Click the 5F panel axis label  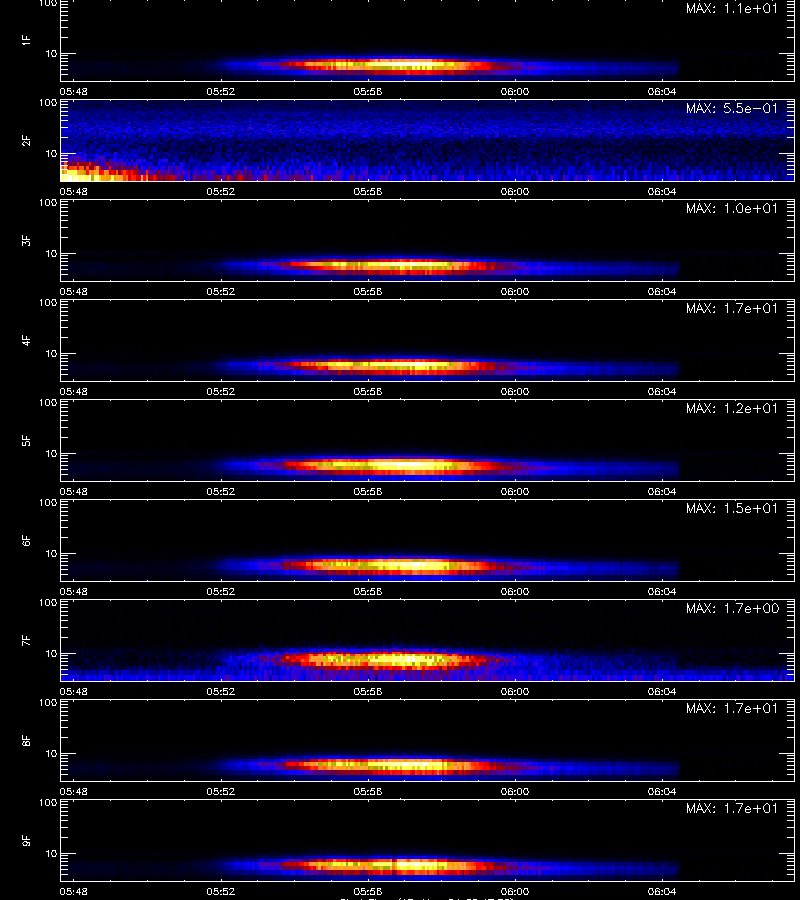(x=26, y=441)
